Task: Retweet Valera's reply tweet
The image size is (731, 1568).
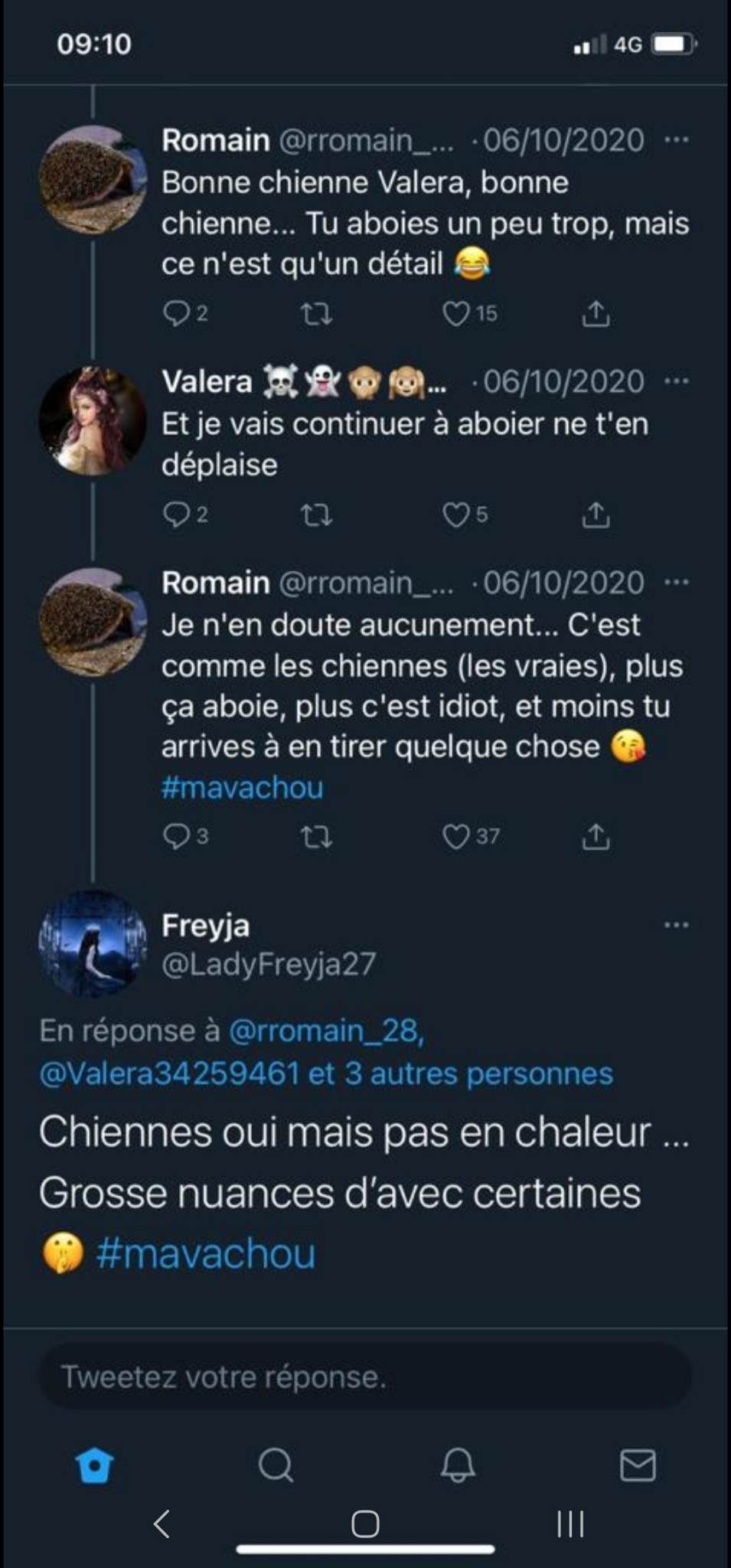Action: 316,515
